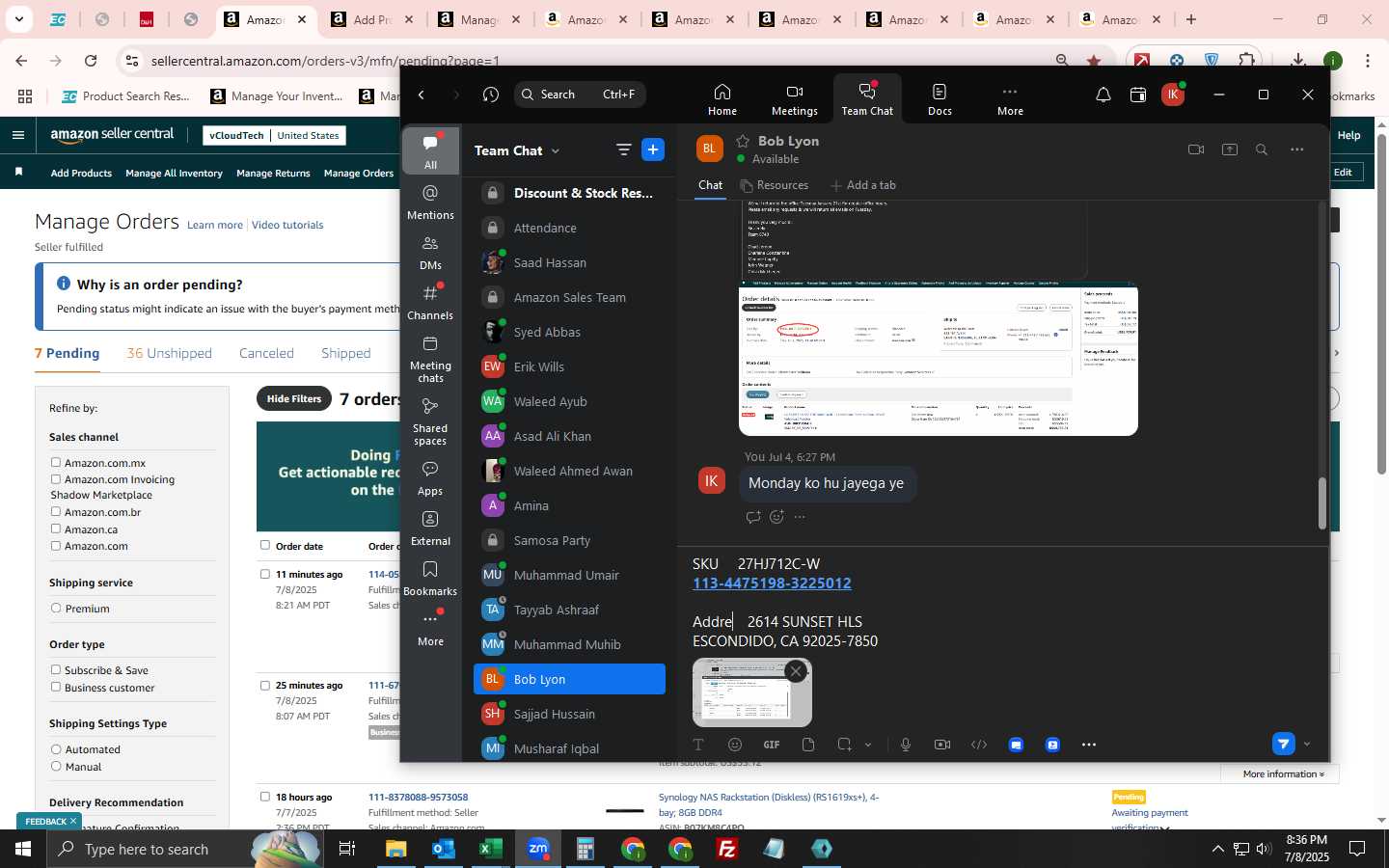
Task: Select Automated shipping settings type
Action: coord(56,749)
